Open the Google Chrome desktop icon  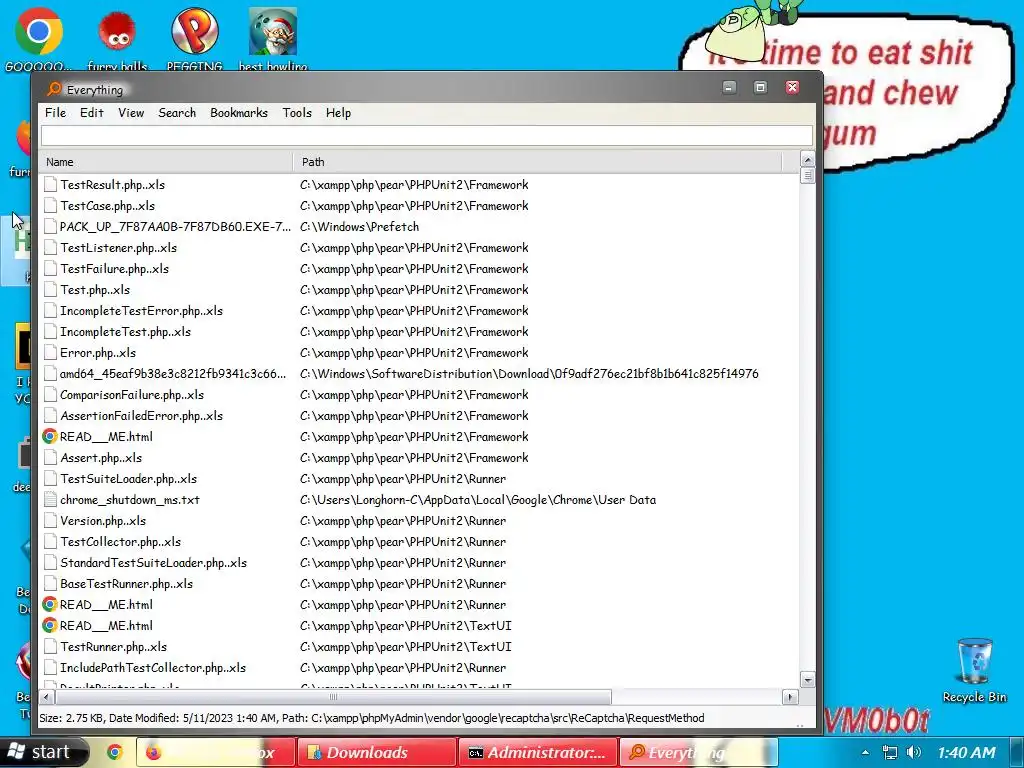(x=39, y=38)
